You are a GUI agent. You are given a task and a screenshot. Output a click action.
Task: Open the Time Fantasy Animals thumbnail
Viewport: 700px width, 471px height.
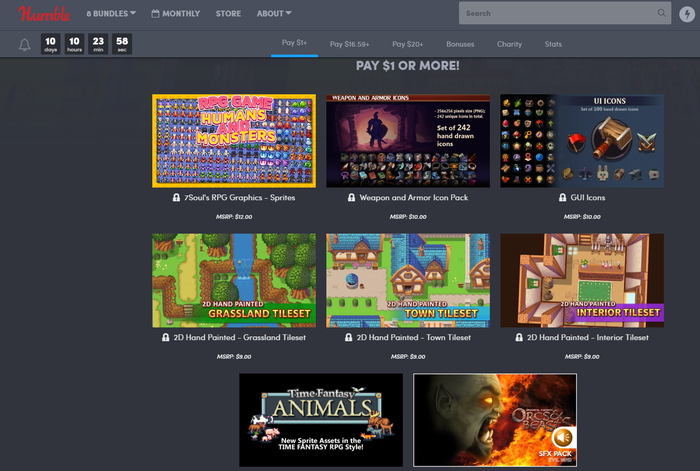[321, 419]
